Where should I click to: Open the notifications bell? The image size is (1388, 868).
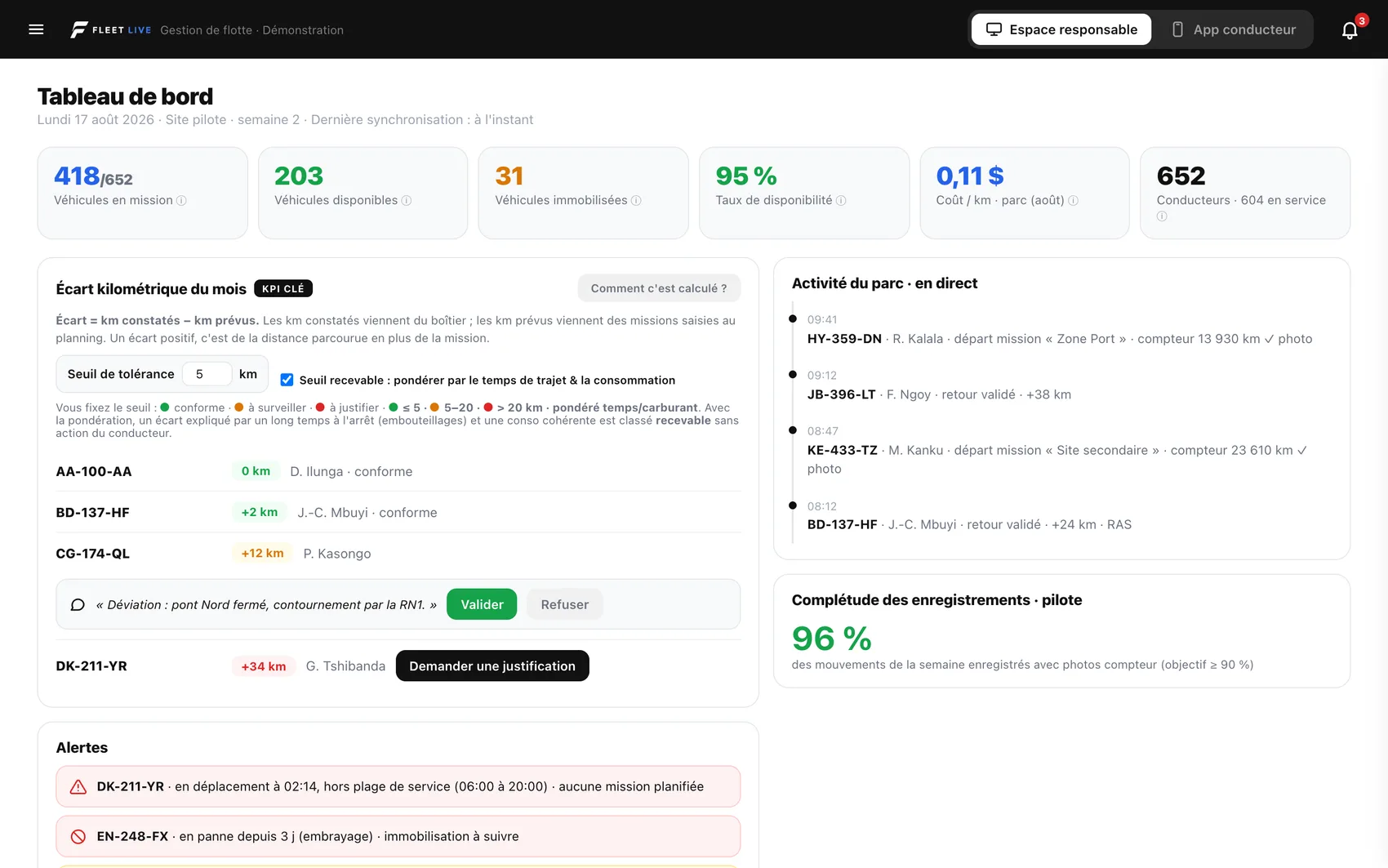pyautogui.click(x=1350, y=30)
